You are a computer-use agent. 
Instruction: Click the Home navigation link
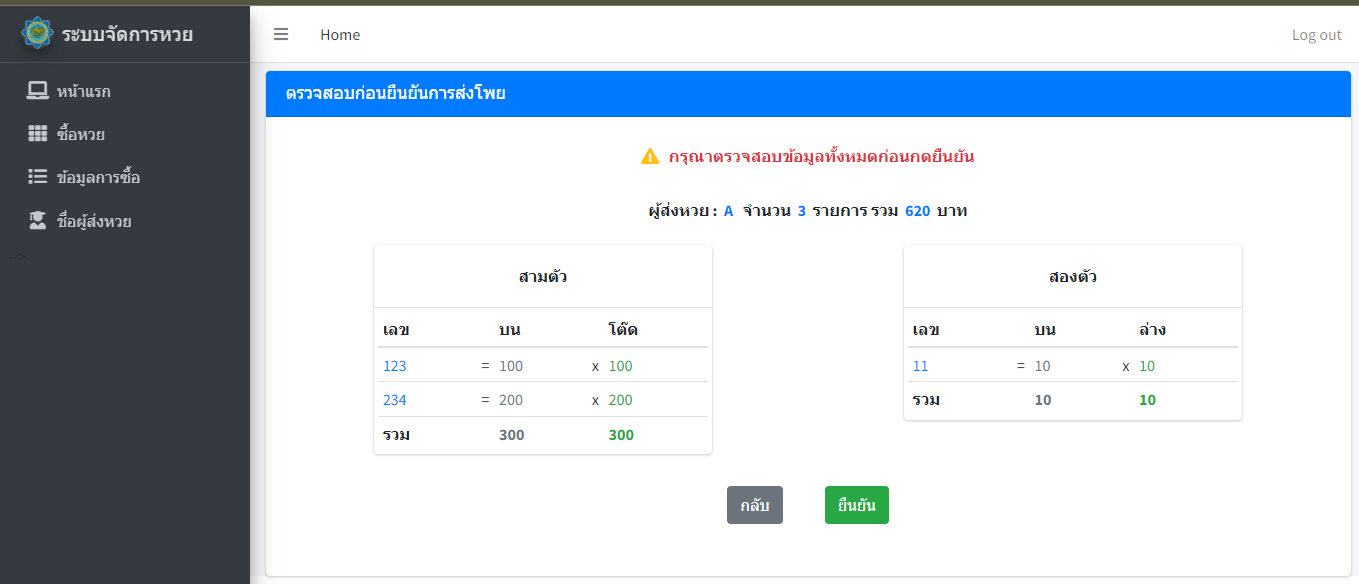340,34
